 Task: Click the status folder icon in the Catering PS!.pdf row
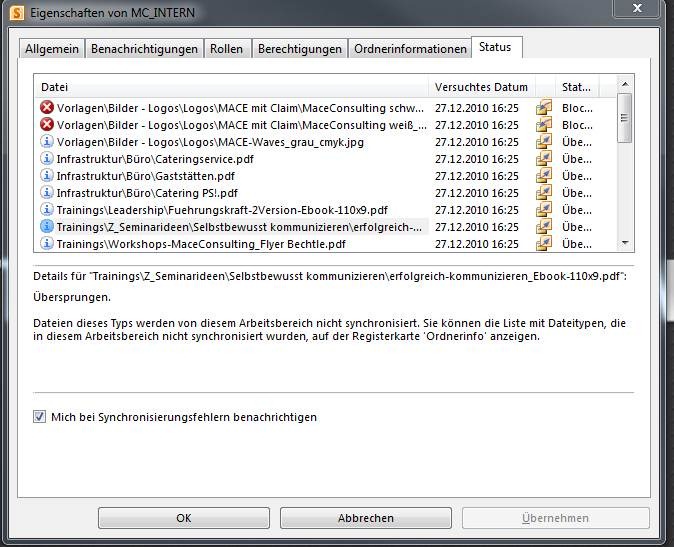tap(544, 193)
